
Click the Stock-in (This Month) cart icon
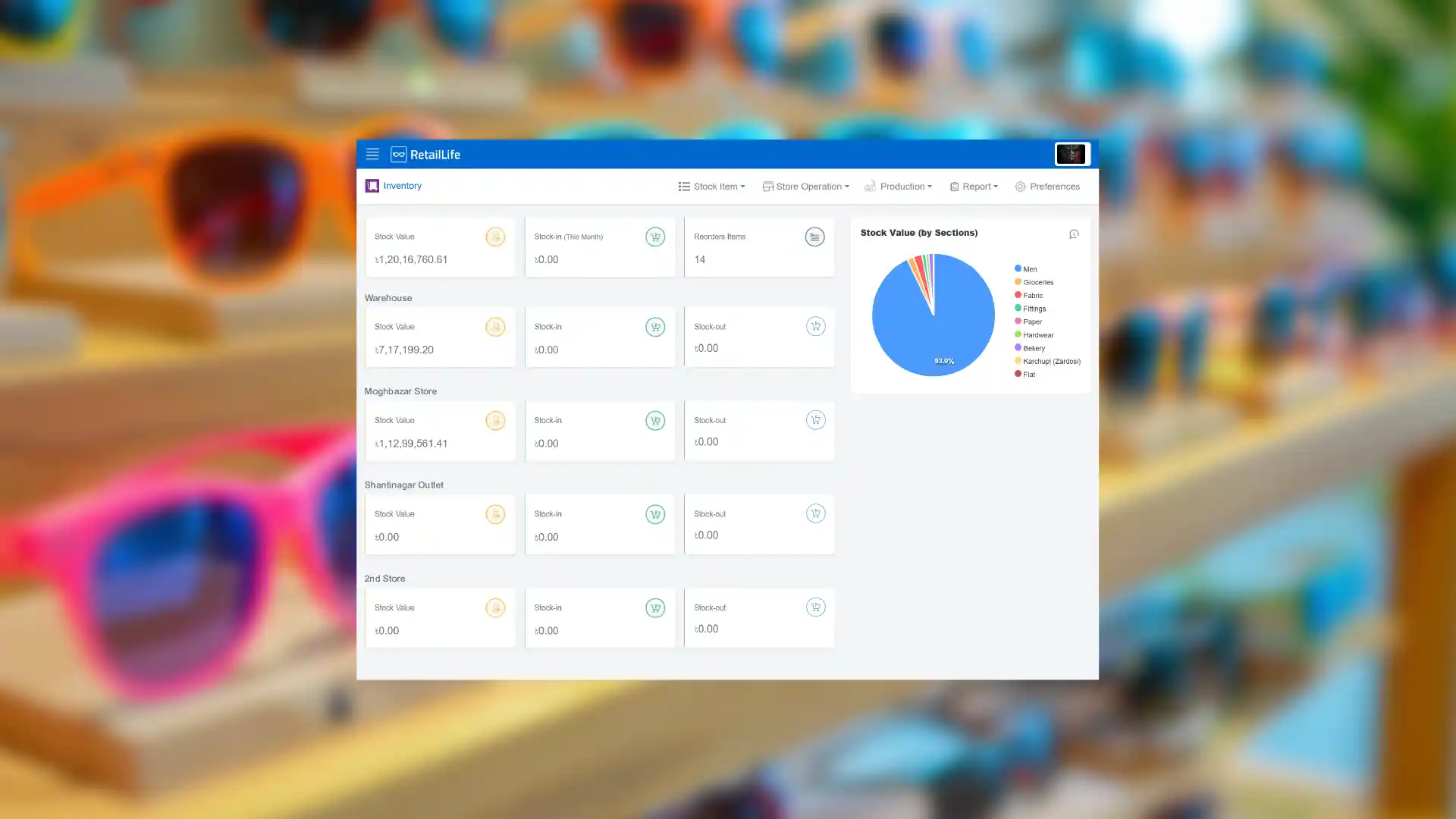click(x=655, y=237)
